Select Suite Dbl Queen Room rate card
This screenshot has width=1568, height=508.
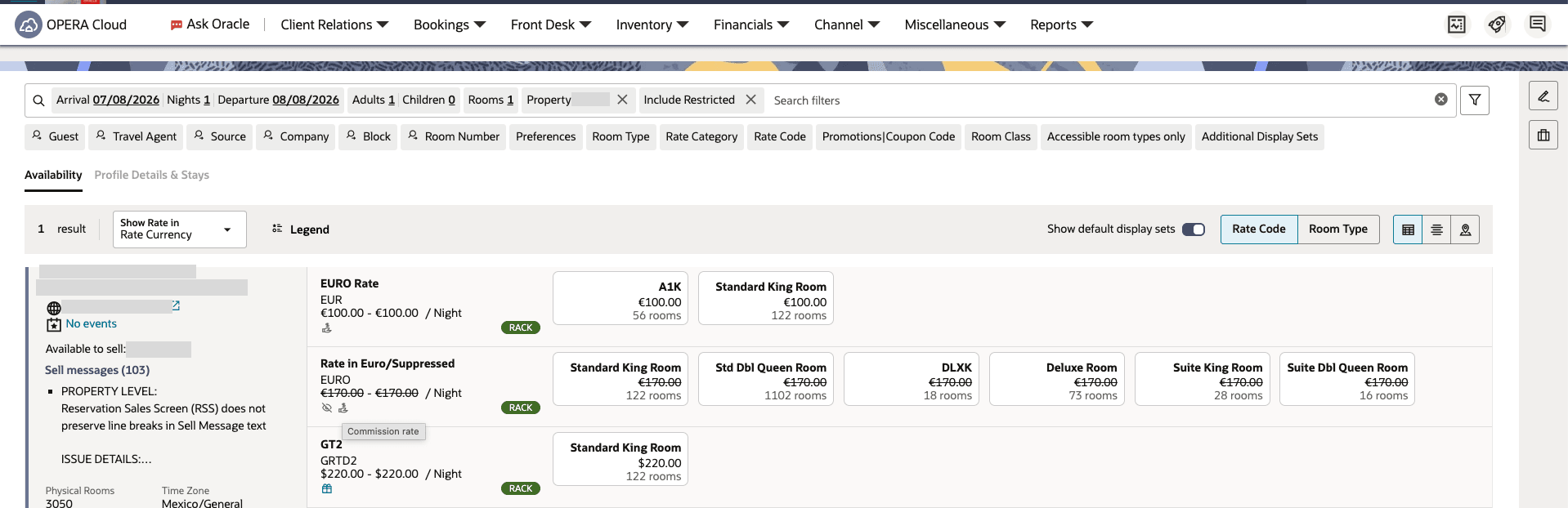point(1347,379)
